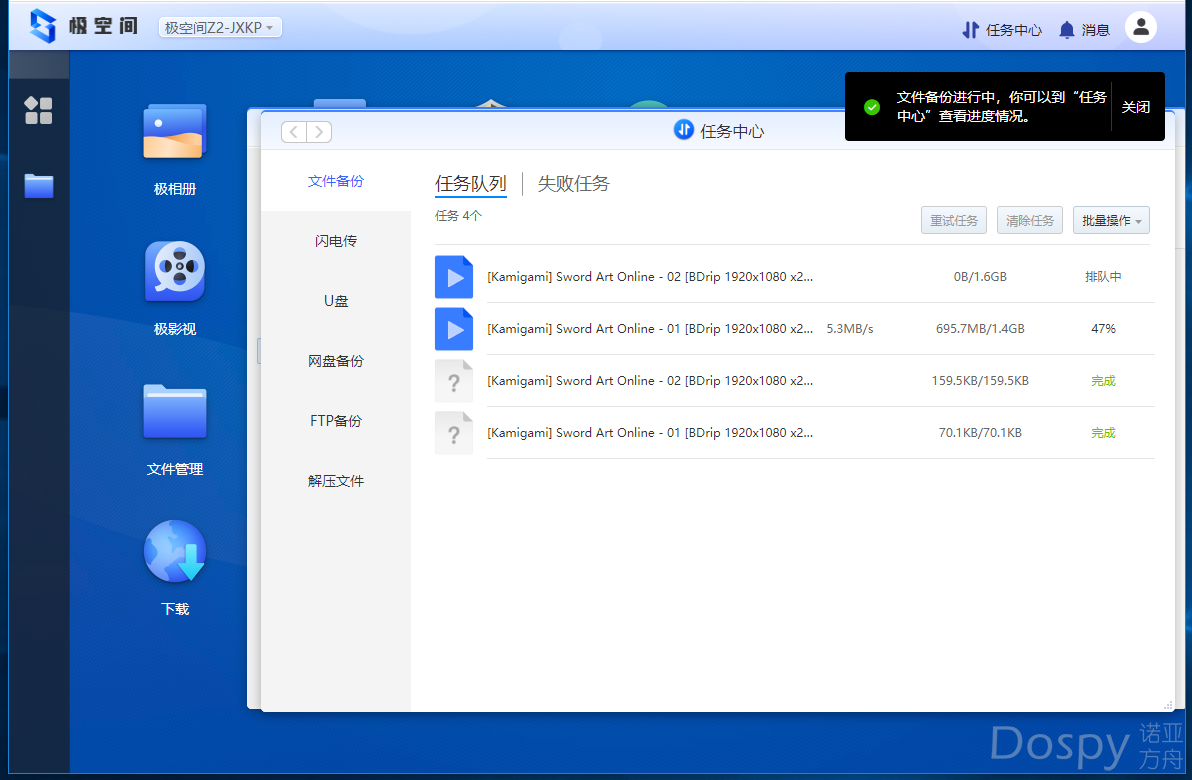Select 解压文件 in the side menu

coord(335,481)
